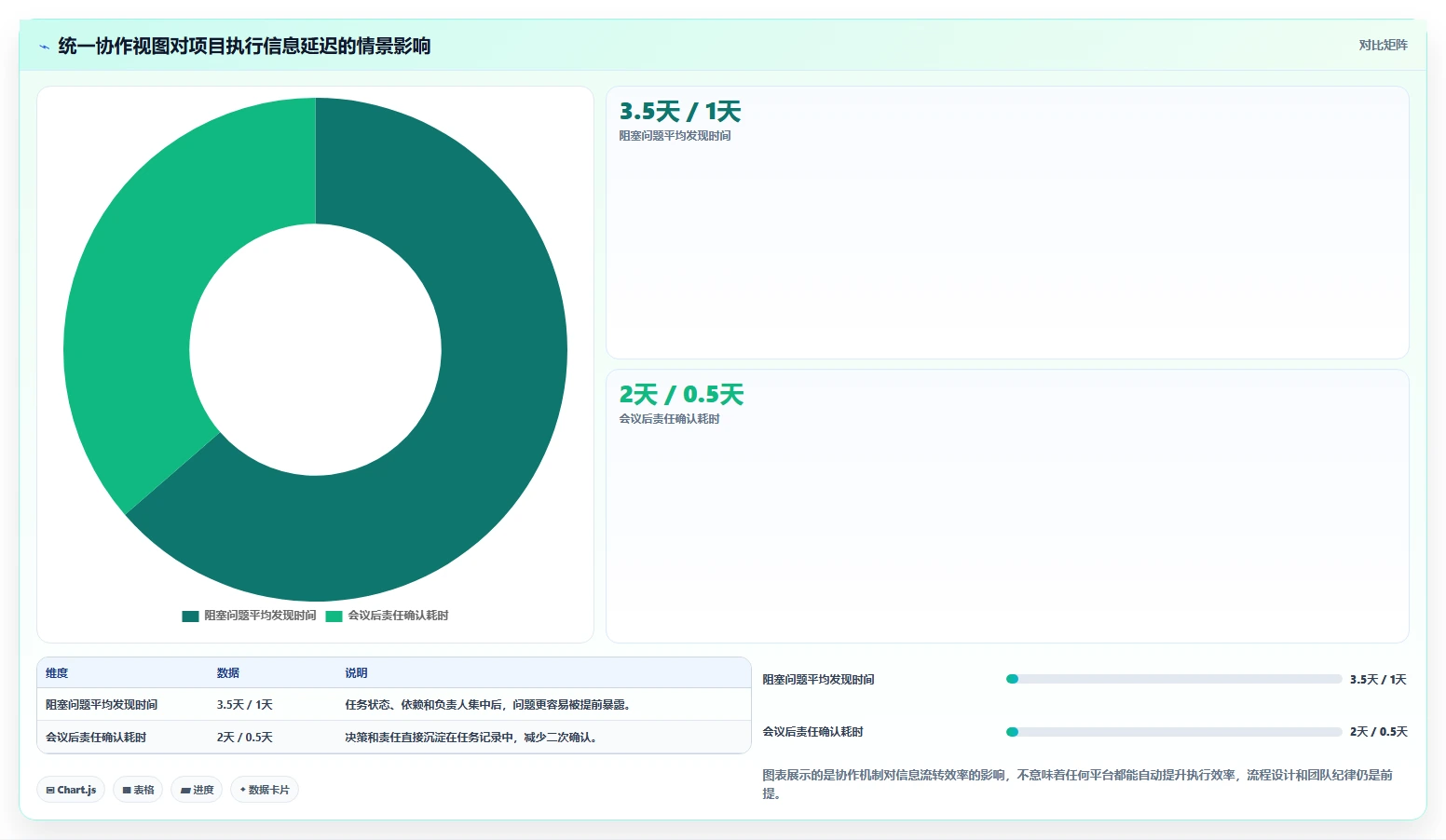Select the 表格 tag chip
Viewport: 1446px width, 840px height.
[x=138, y=790]
